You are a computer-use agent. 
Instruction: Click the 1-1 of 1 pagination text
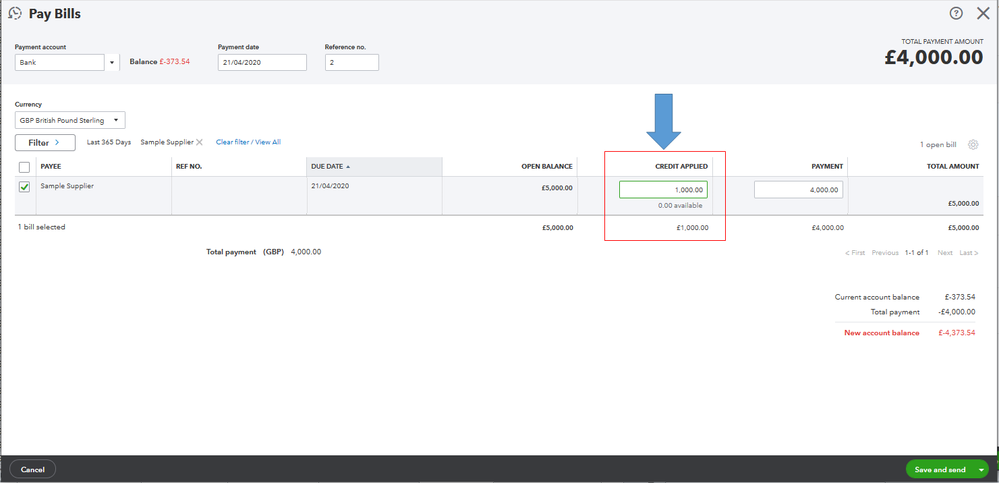point(917,253)
